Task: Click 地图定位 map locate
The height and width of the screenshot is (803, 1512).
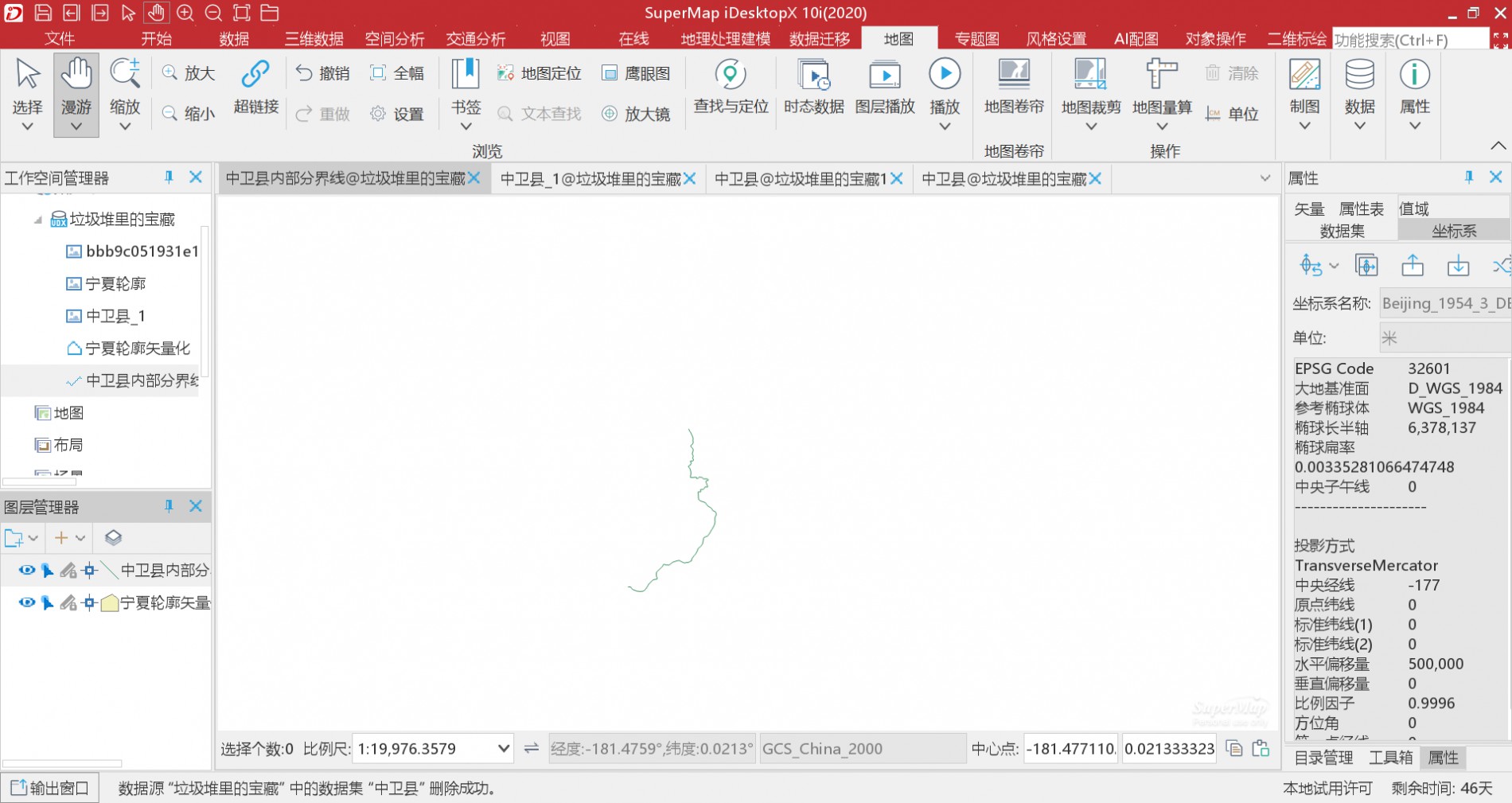Action: [x=540, y=73]
